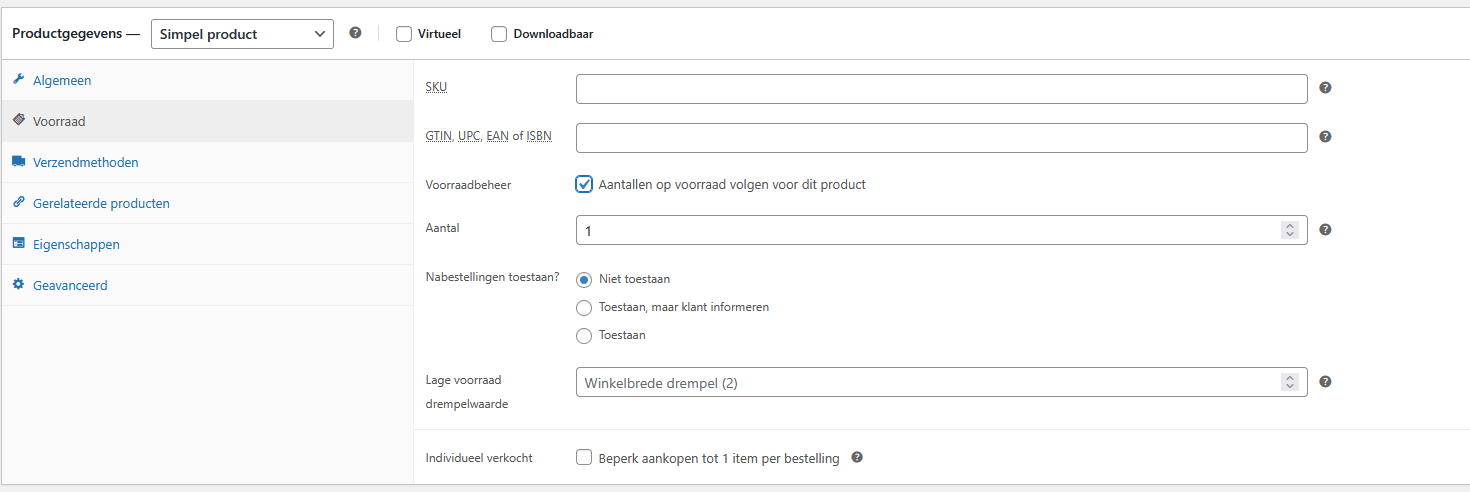Click help icon beside GTIN, UPC, EAN field
The width and height of the screenshot is (1470, 492).
point(1325,137)
